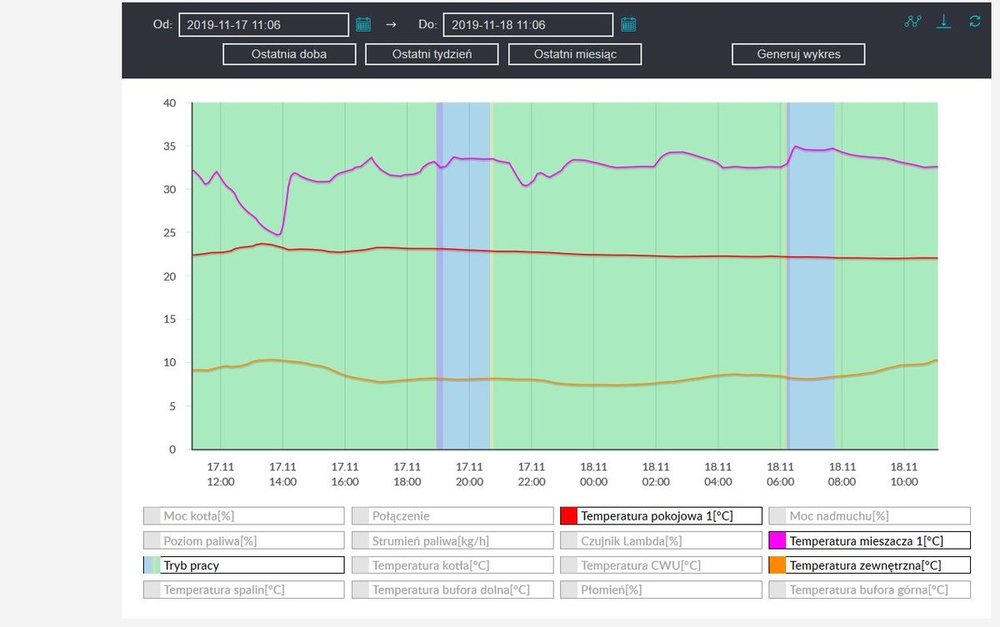This screenshot has height=627, width=1000.
Task: Toggle the Temperatura mieszacza 1 series
Action: pos(869,541)
